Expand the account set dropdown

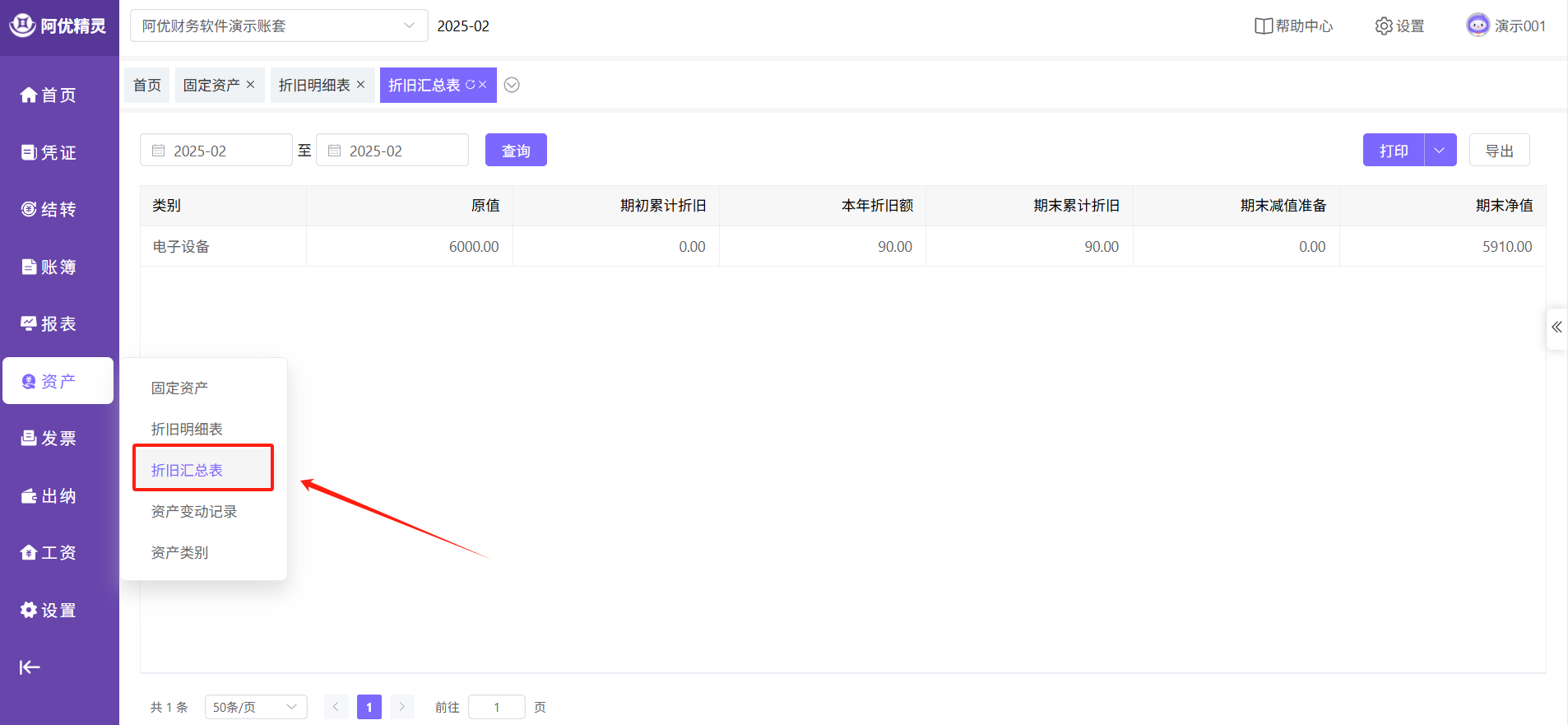point(409,26)
